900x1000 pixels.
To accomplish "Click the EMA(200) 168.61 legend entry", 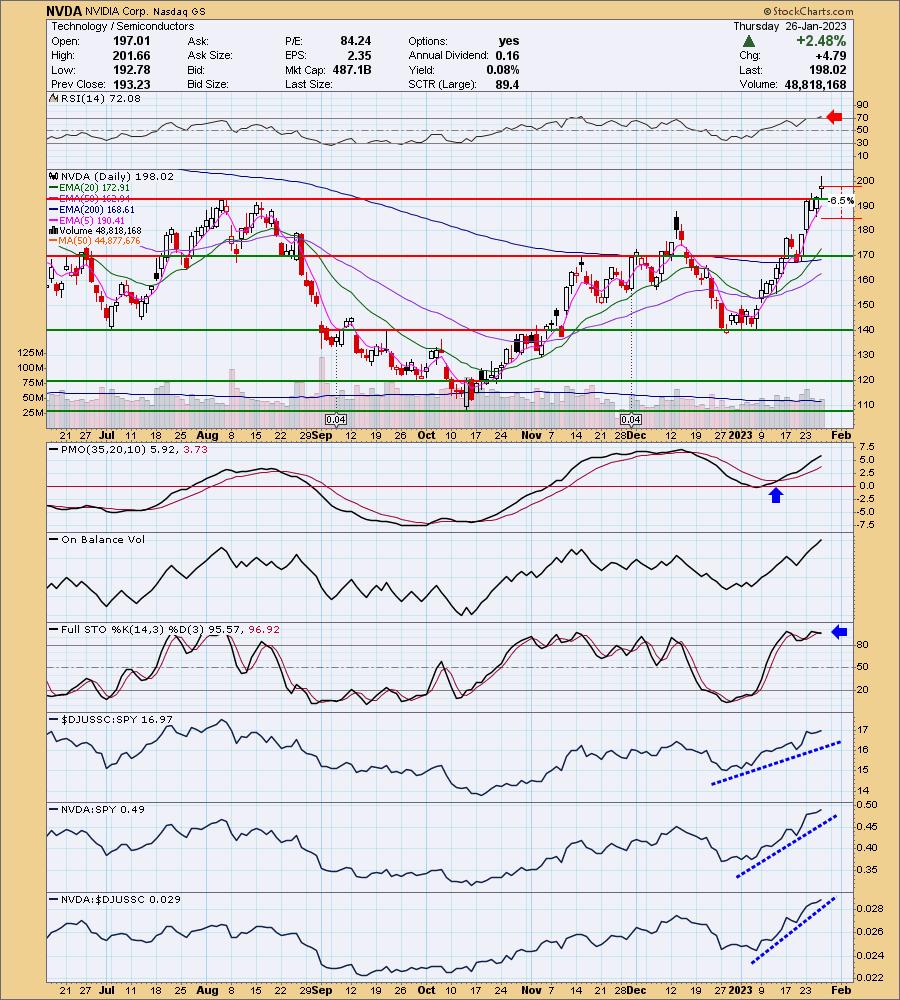I will [x=92, y=209].
